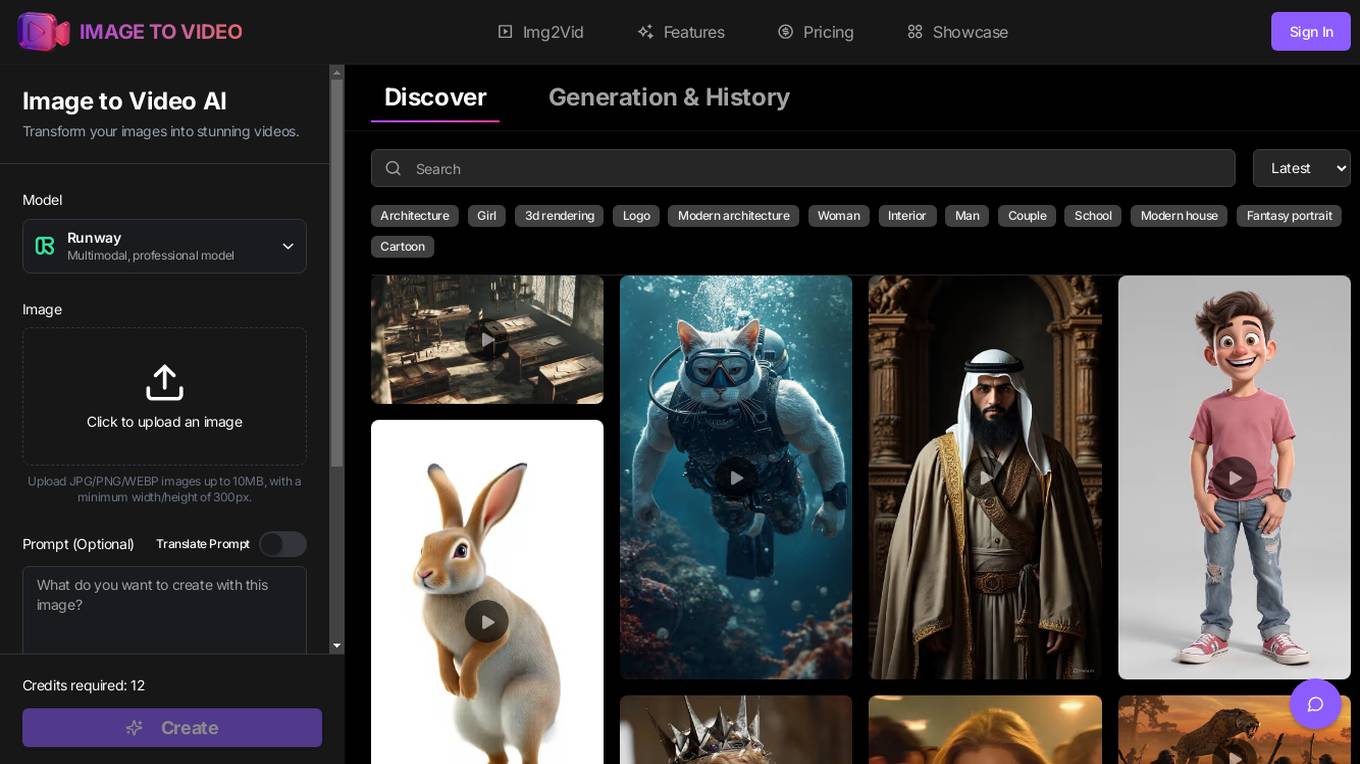Click the Img2Vid play-box icon

pyautogui.click(x=505, y=32)
